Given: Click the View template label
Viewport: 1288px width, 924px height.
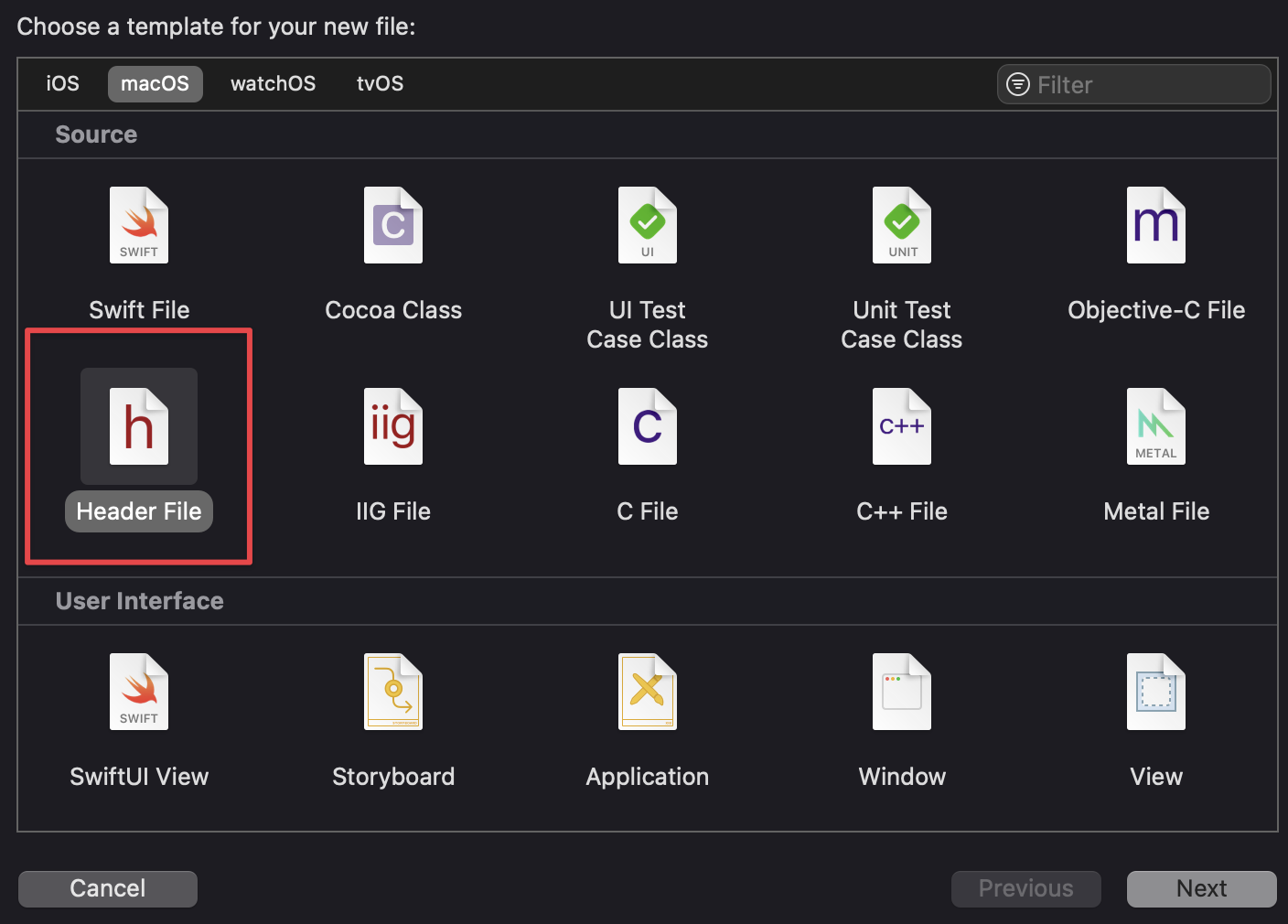Looking at the screenshot, I should pos(1156,777).
